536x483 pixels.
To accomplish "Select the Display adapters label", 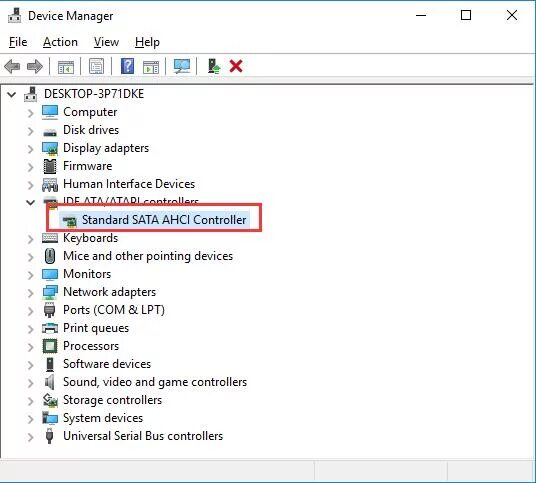I will pos(106,148).
